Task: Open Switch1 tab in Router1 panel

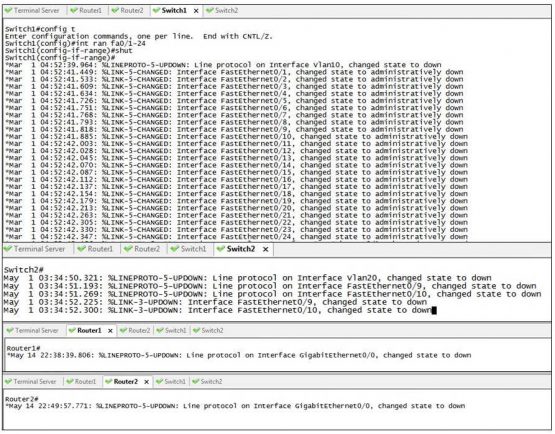Action: [172, 331]
